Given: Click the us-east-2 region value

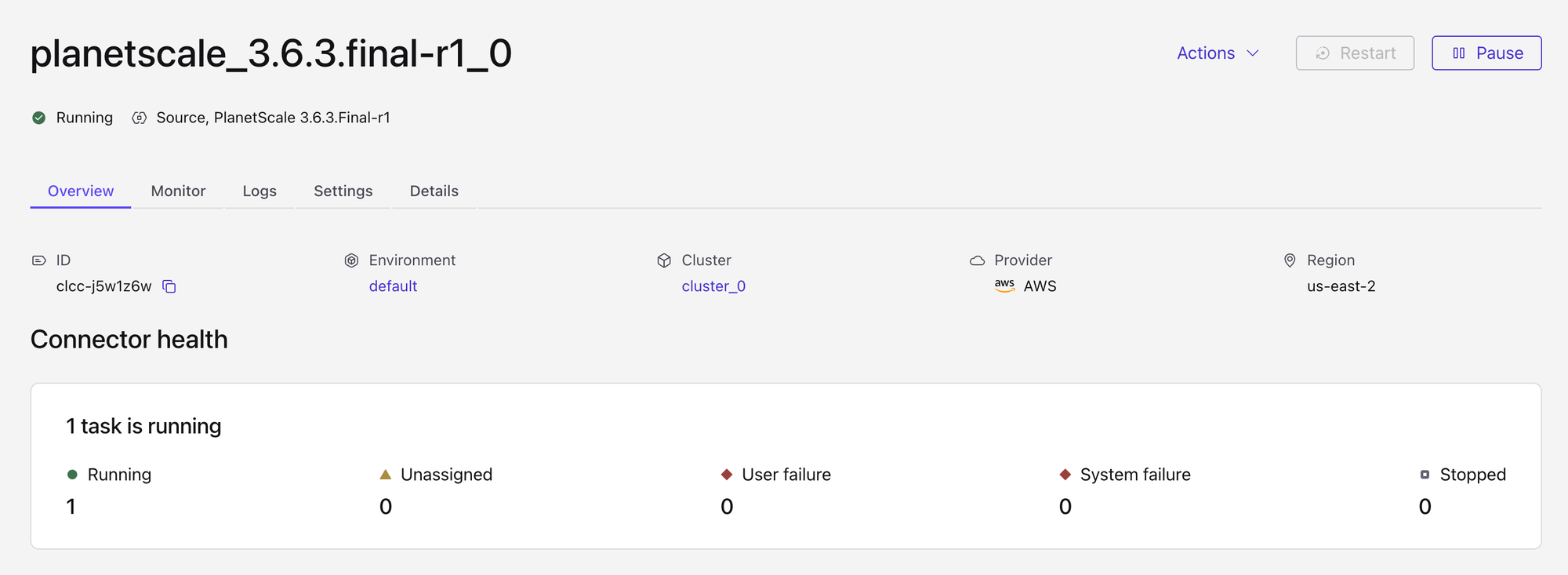Looking at the screenshot, I should click(x=1341, y=286).
